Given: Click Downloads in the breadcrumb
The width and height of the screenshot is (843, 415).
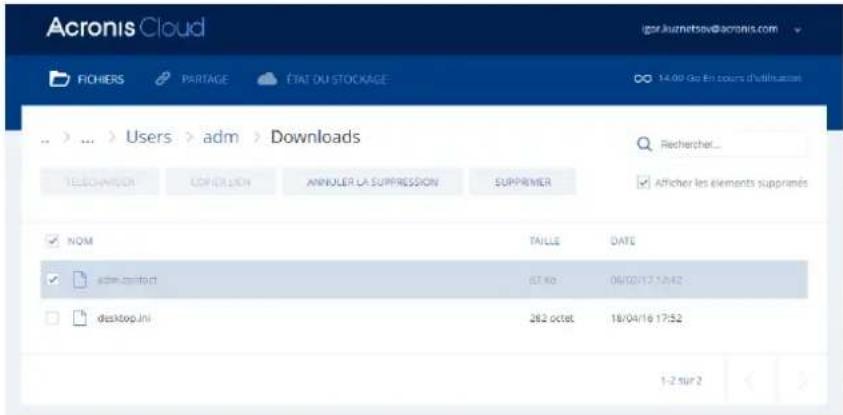Looking at the screenshot, I should point(316,137).
